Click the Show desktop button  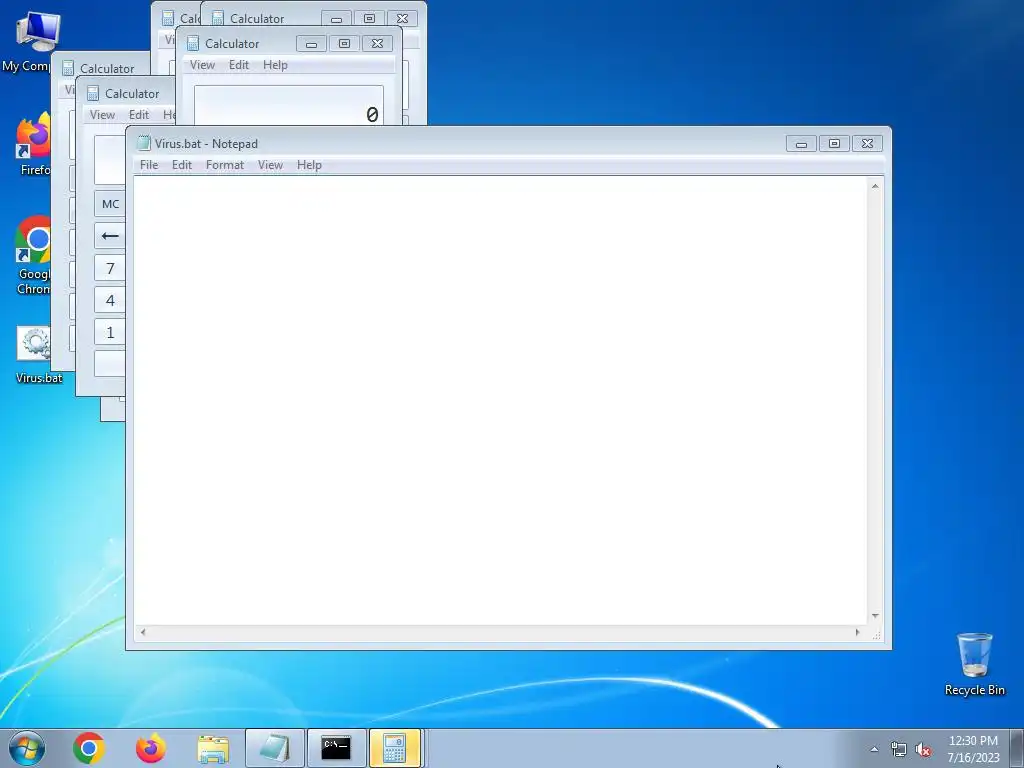tap(1017, 748)
